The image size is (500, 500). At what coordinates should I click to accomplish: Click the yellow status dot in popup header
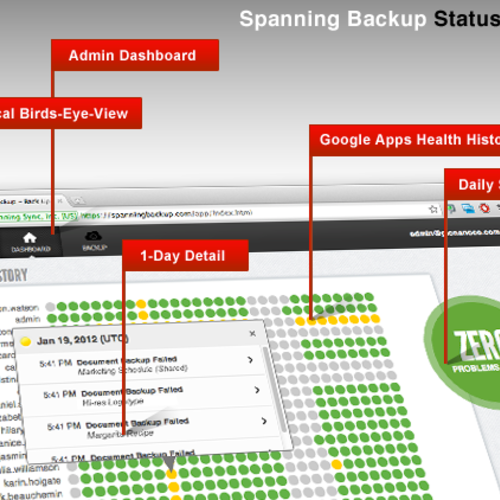pos(26,341)
